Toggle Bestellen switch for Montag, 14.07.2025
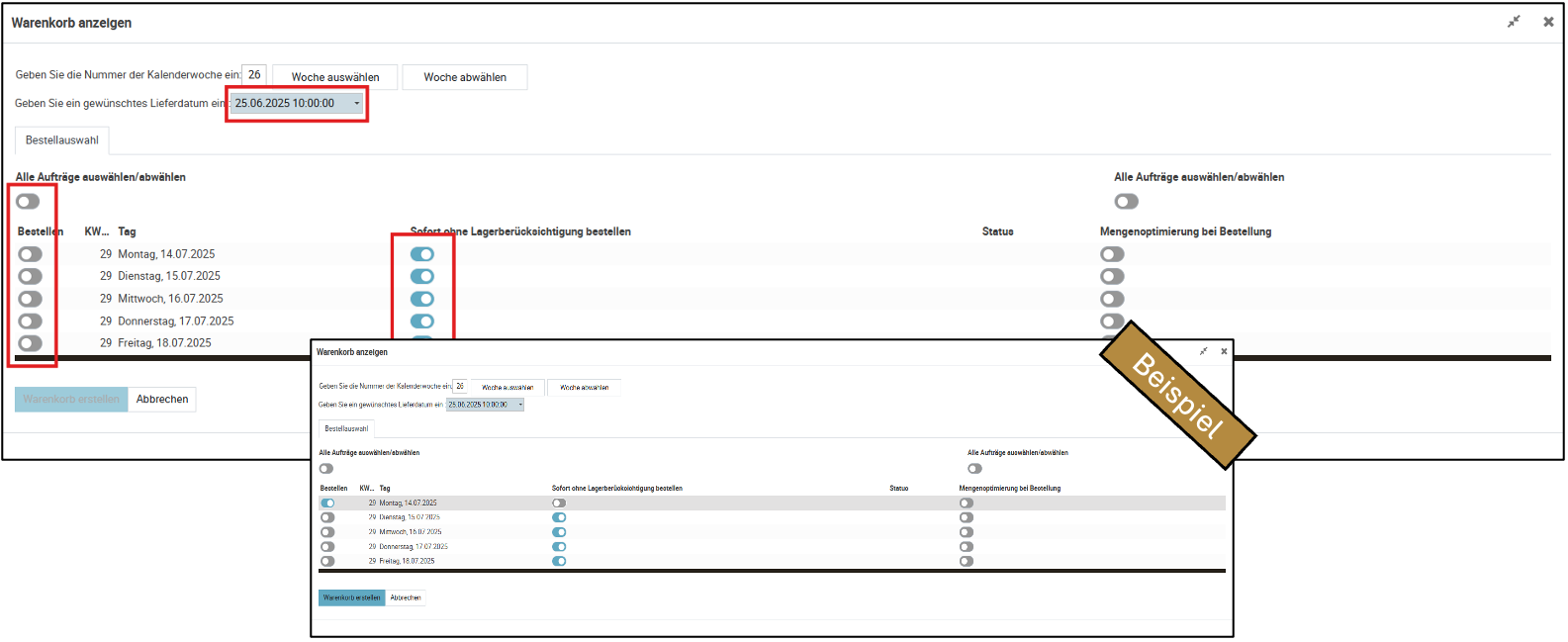This screenshot has height=642, width=1568. pos(31,254)
